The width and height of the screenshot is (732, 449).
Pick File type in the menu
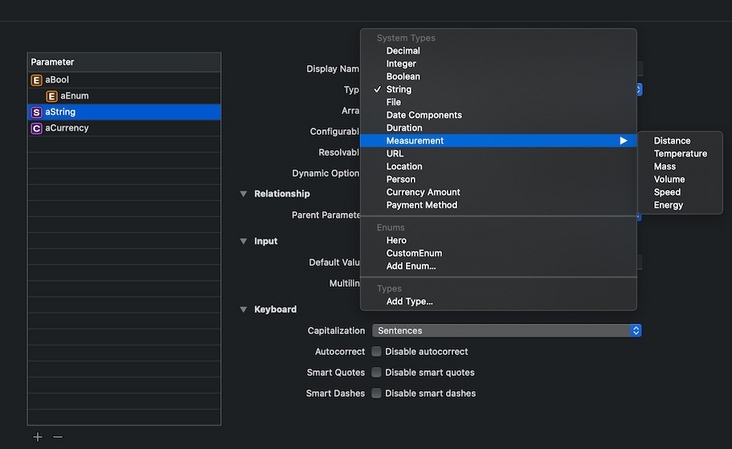tap(499, 102)
